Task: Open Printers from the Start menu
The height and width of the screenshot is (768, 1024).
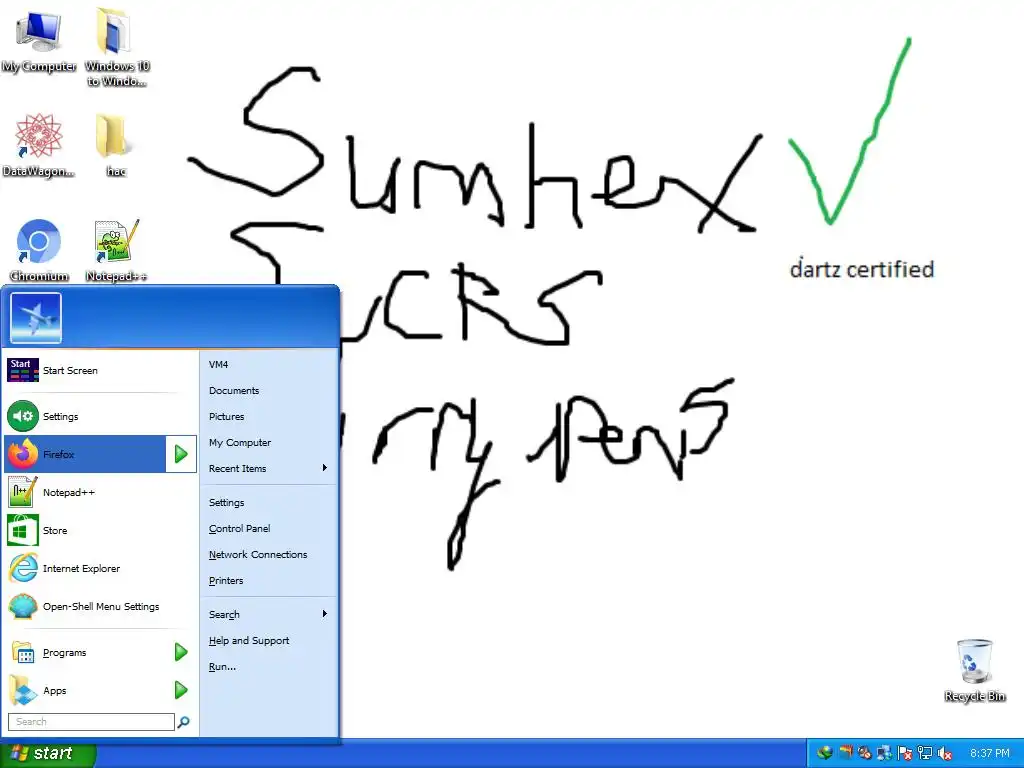Action: pos(268,581)
